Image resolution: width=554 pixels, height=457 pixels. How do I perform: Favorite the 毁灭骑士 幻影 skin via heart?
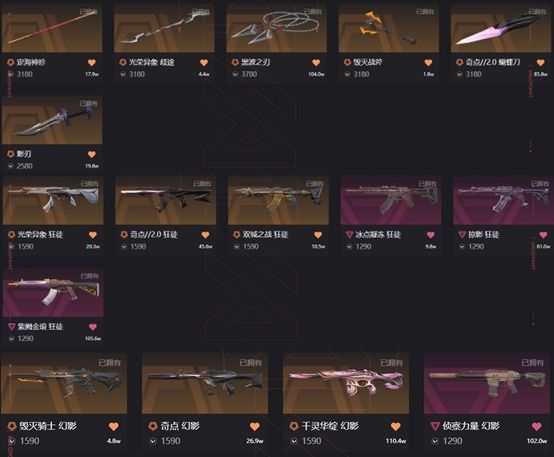(x=113, y=427)
